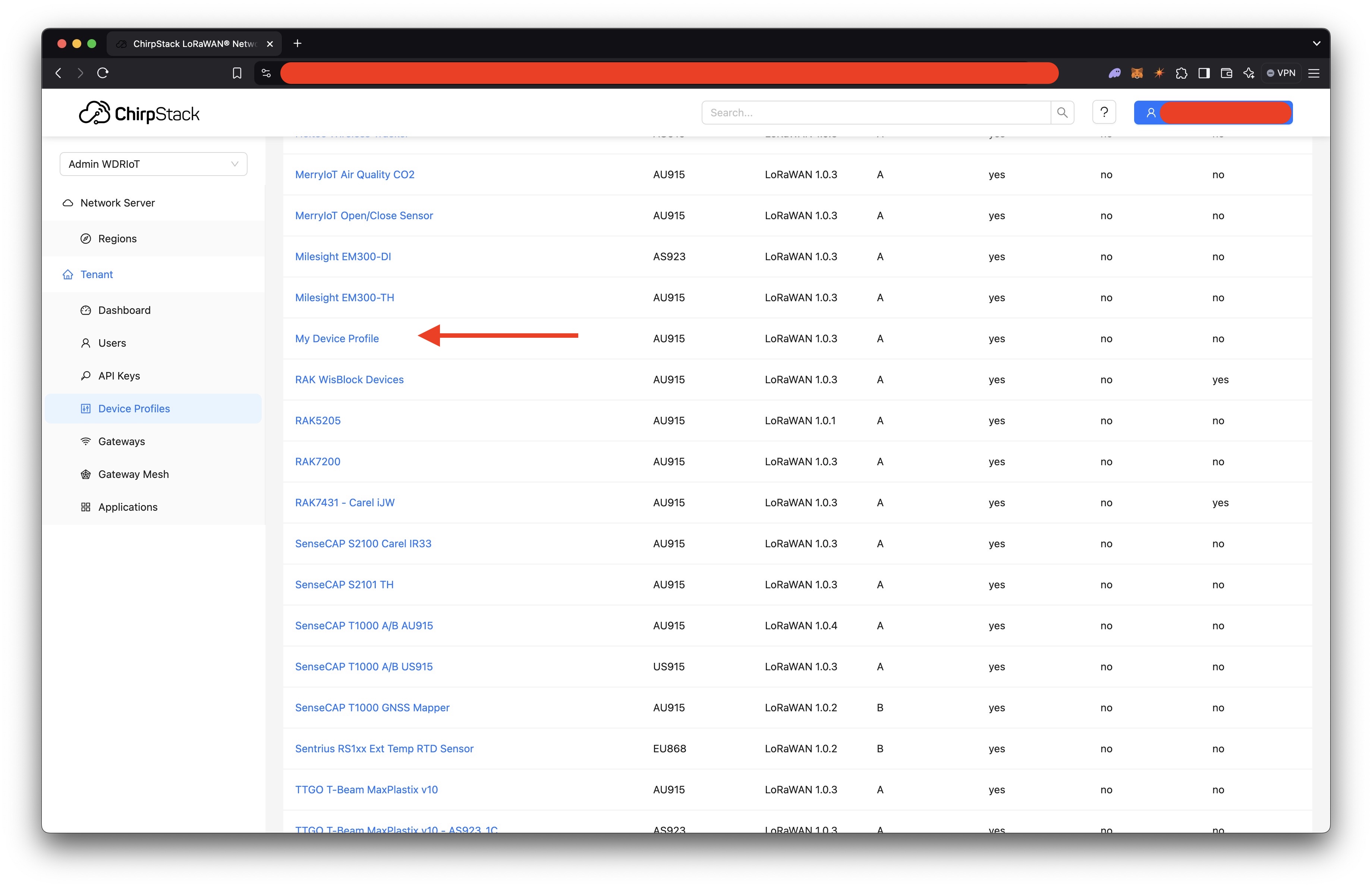The image size is (1372, 888).
Task: Open site settings icon in address bar
Action: [x=266, y=73]
